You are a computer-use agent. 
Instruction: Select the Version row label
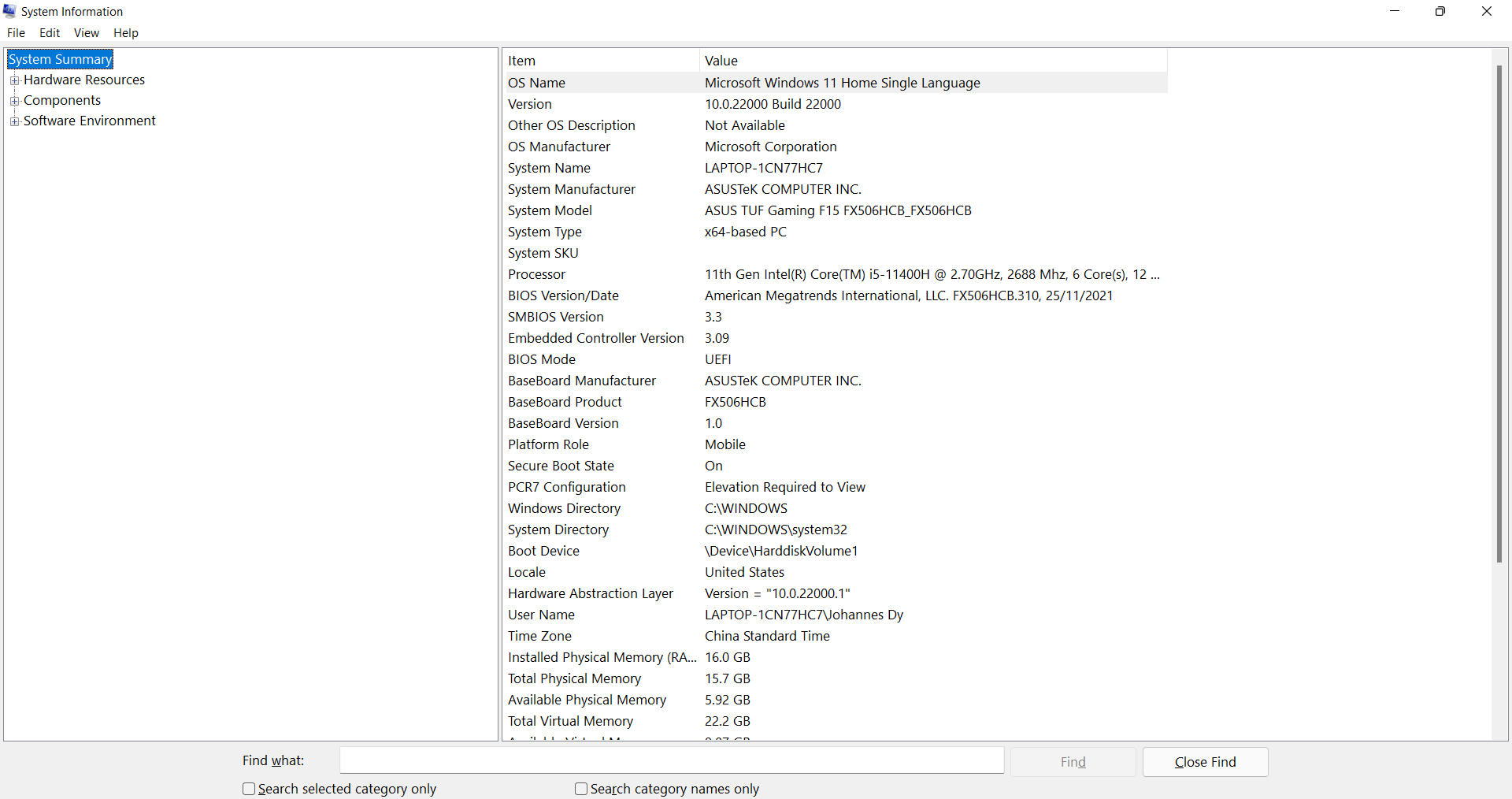530,104
